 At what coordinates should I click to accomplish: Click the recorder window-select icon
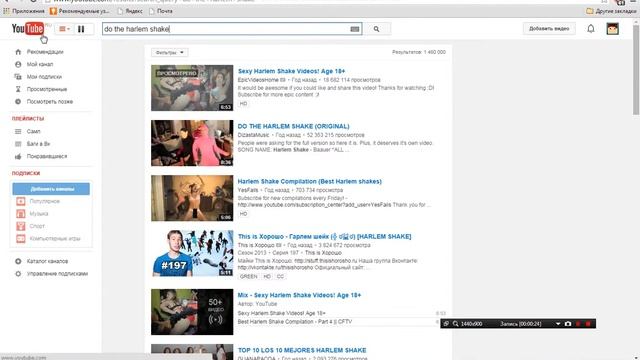[446, 324]
